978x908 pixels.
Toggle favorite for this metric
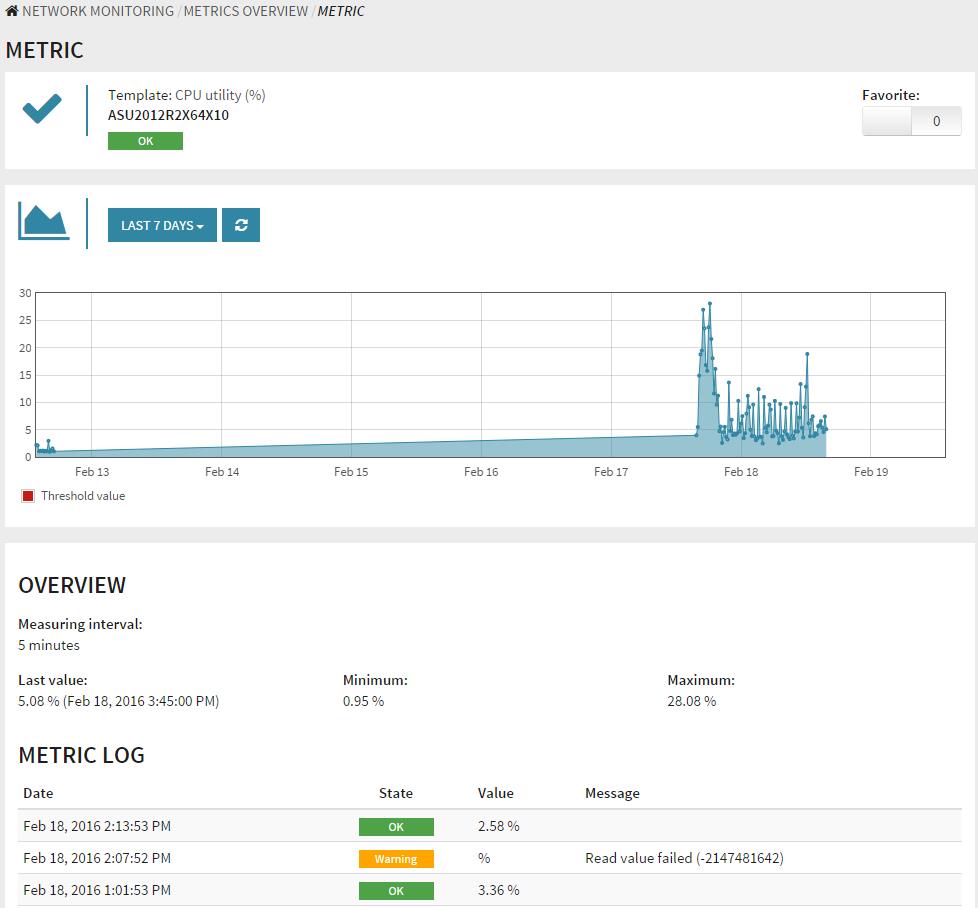(x=886, y=120)
